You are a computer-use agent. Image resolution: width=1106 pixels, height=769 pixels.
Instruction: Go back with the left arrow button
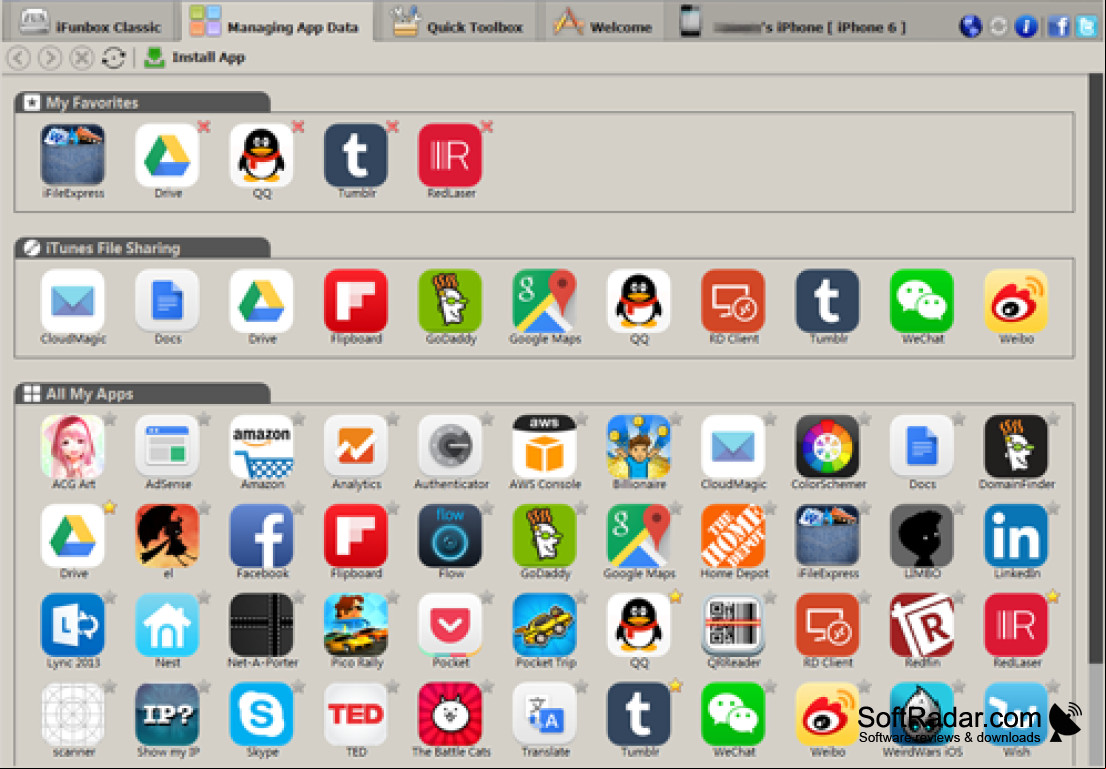tap(19, 58)
